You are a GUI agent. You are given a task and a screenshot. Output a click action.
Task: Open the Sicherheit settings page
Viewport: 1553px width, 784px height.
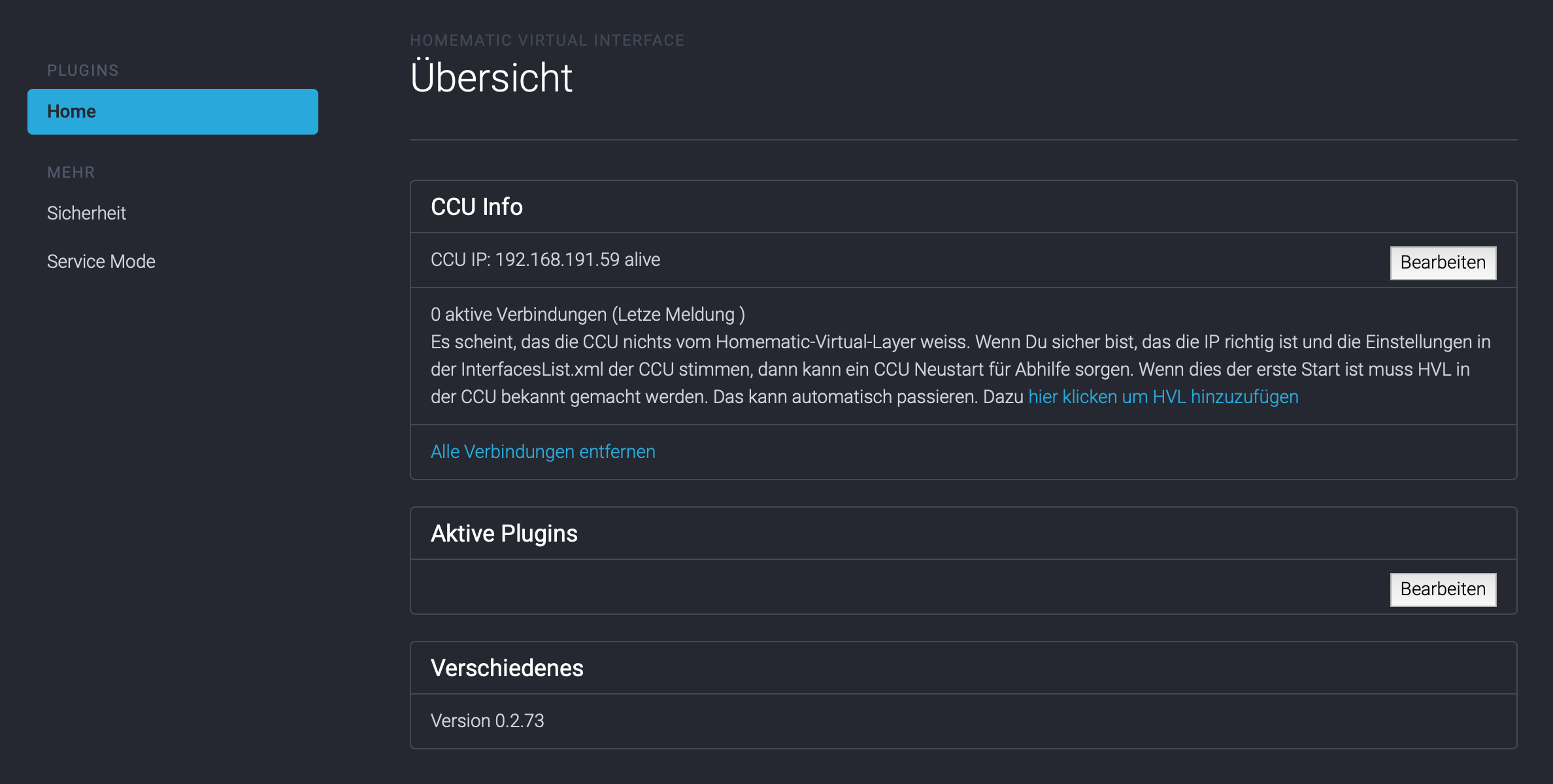coord(86,212)
